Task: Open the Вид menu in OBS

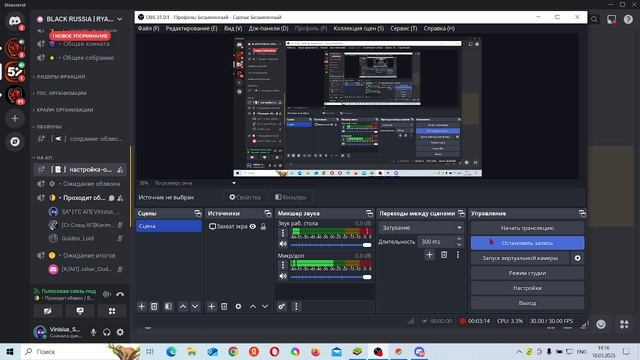Action: 233,29
